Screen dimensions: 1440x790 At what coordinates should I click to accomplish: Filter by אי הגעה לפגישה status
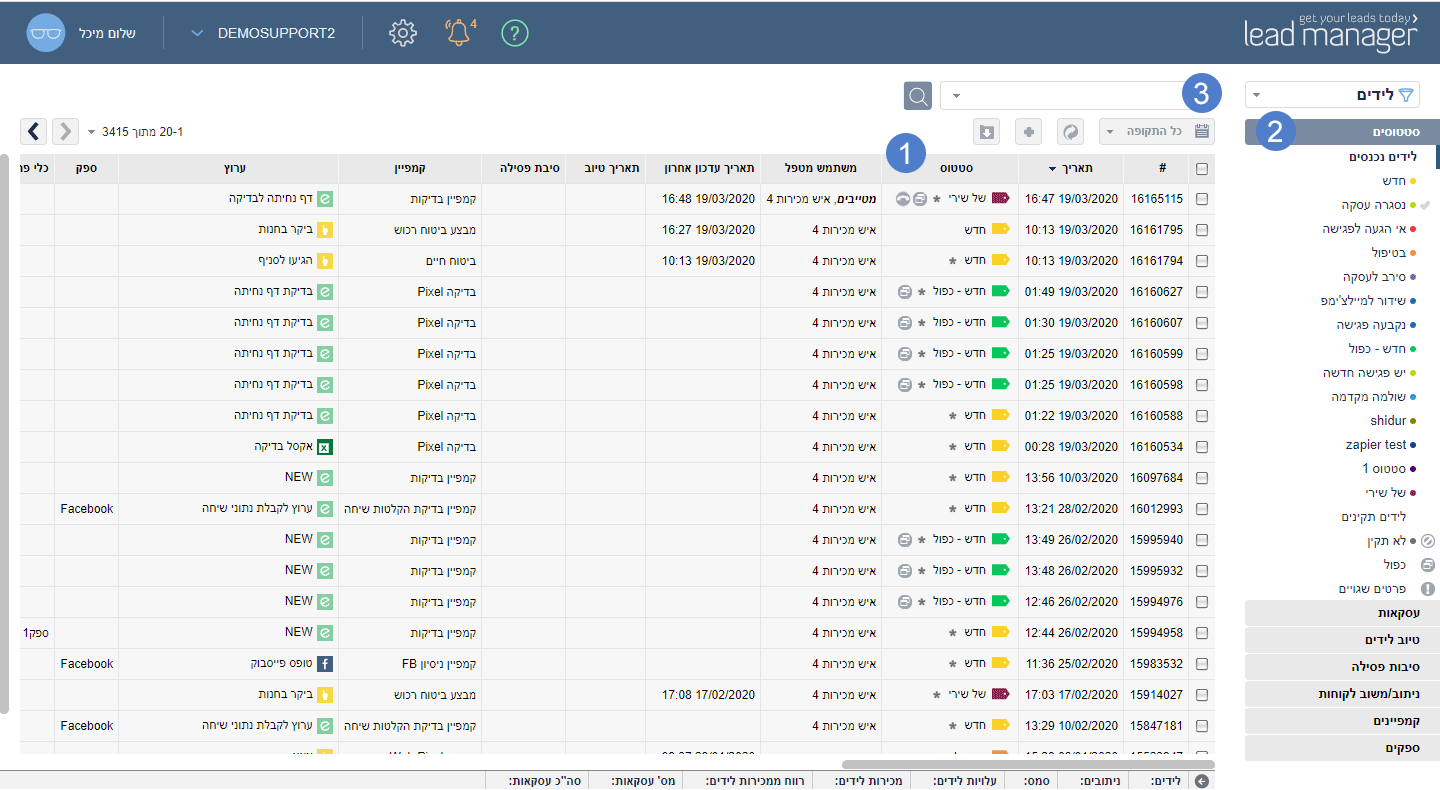(x=1365, y=229)
